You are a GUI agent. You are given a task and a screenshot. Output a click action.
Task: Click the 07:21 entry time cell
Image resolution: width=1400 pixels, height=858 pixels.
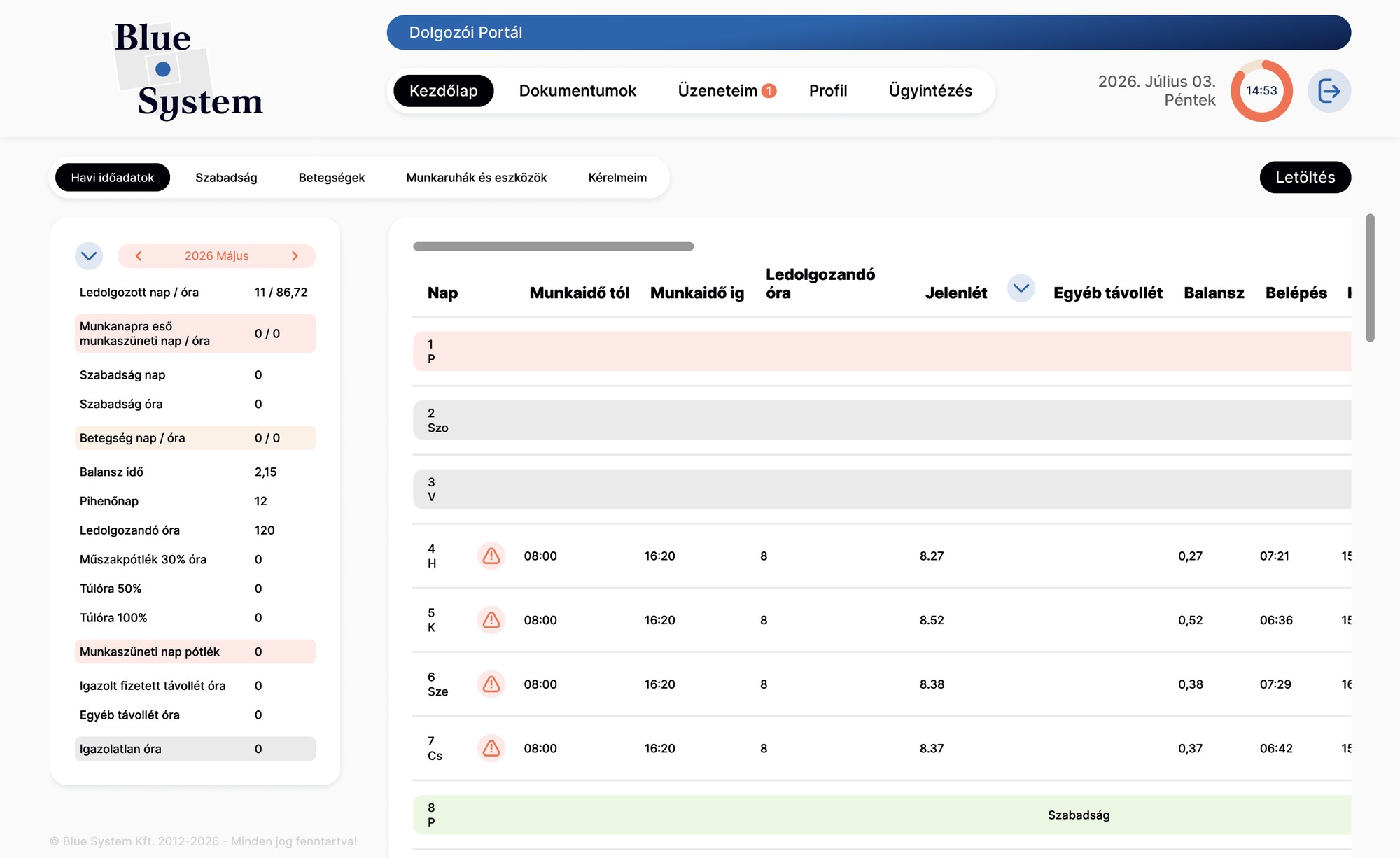pos(1274,556)
